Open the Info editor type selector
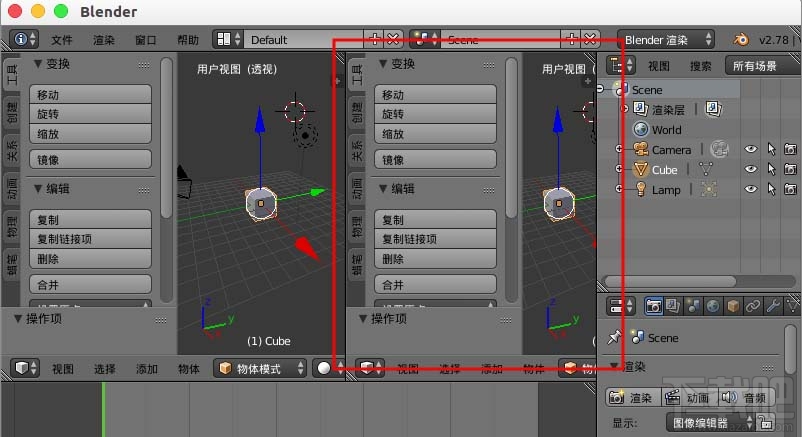Viewport: 802px width, 437px height. tap(25, 39)
